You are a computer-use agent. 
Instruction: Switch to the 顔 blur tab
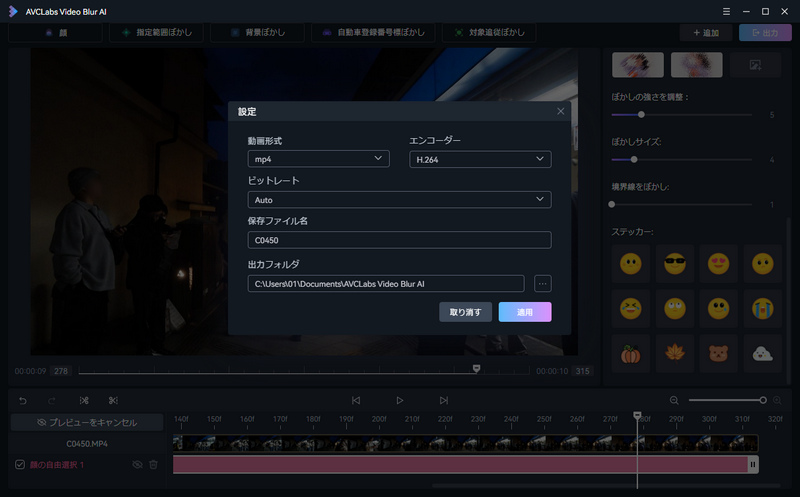point(56,33)
